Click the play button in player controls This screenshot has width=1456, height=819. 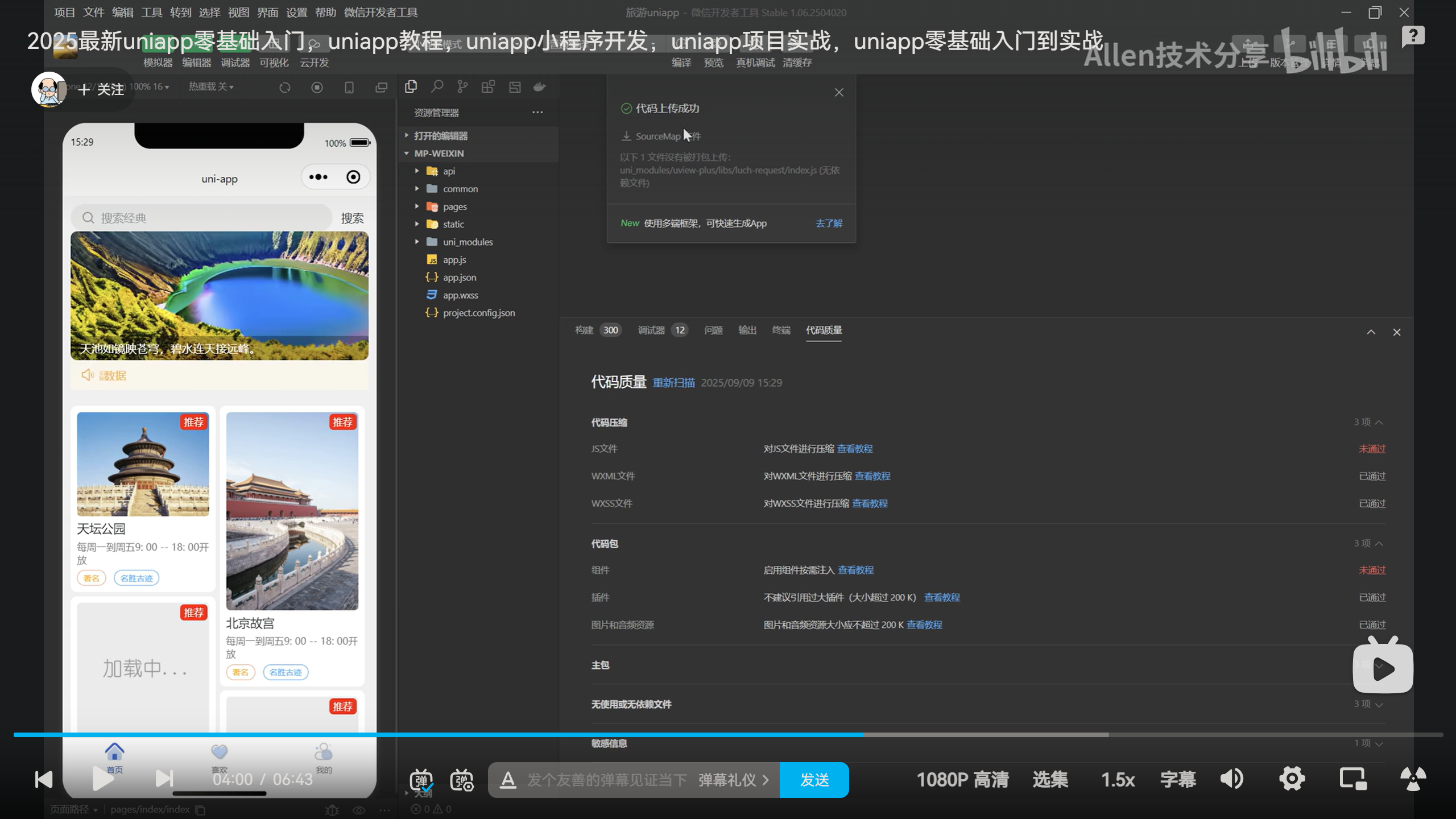(103, 779)
